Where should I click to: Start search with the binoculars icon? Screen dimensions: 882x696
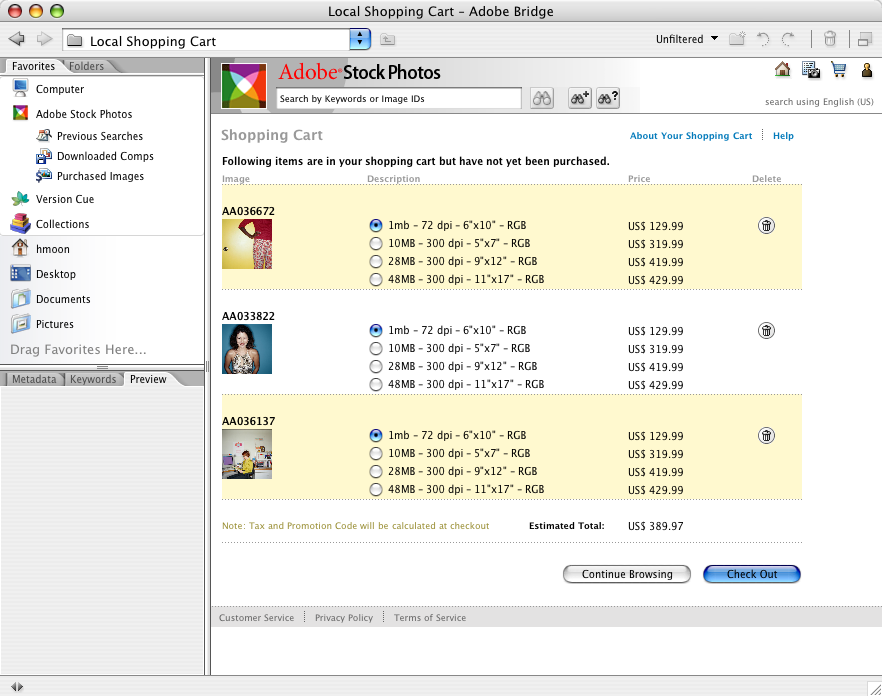click(x=542, y=98)
